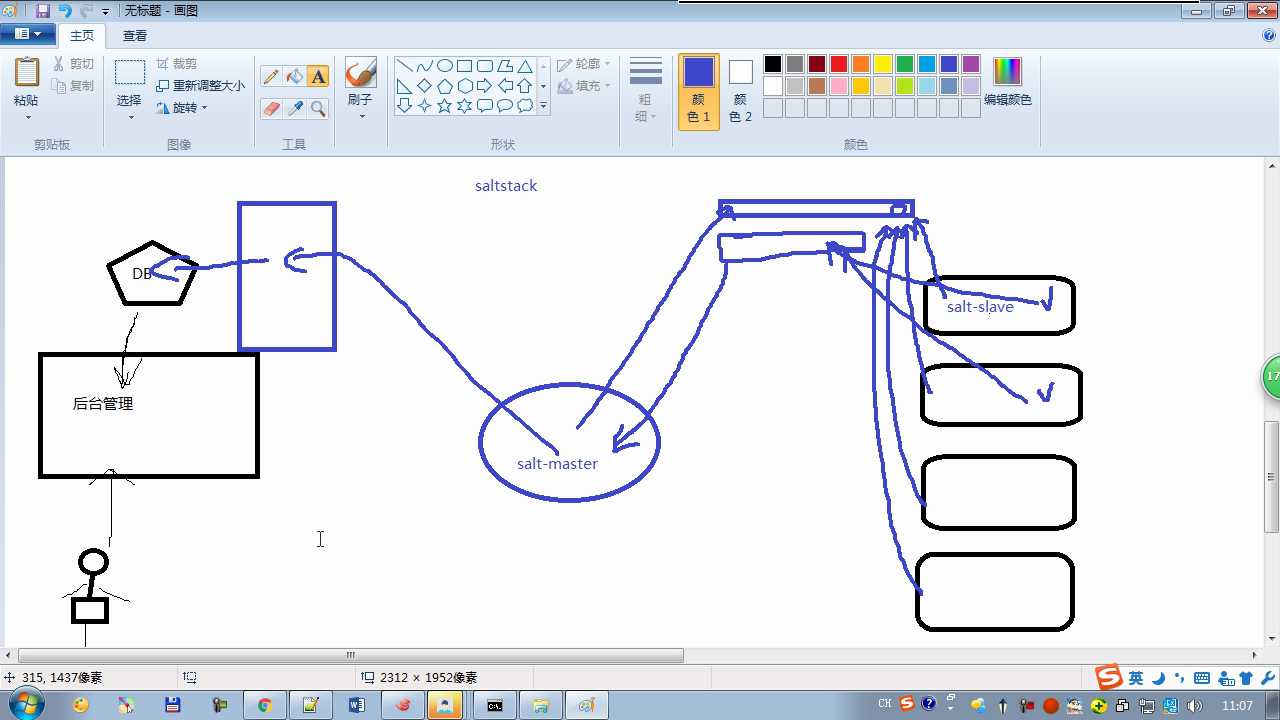This screenshot has height=720, width=1280.
Task: Pick the red color swatch
Action: click(x=839, y=64)
